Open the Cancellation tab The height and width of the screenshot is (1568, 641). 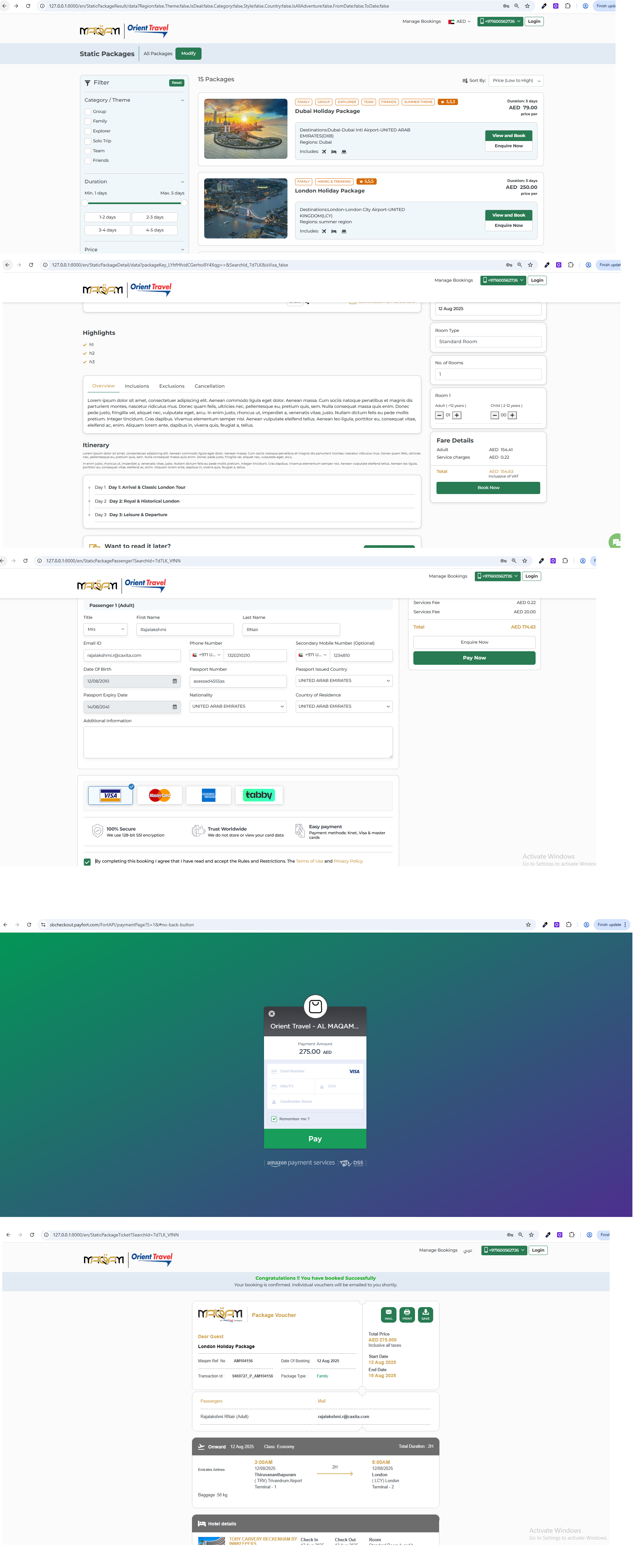pyautogui.click(x=209, y=386)
